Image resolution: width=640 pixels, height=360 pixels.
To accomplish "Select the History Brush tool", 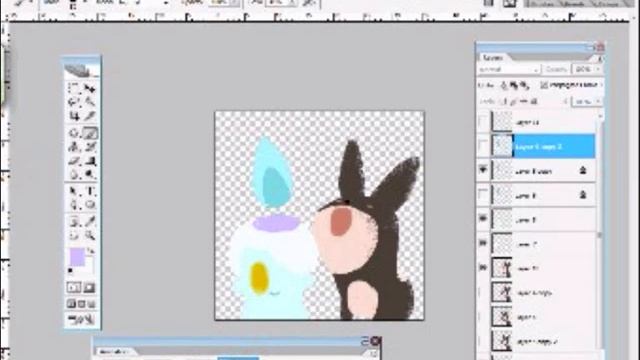I will (90, 147).
